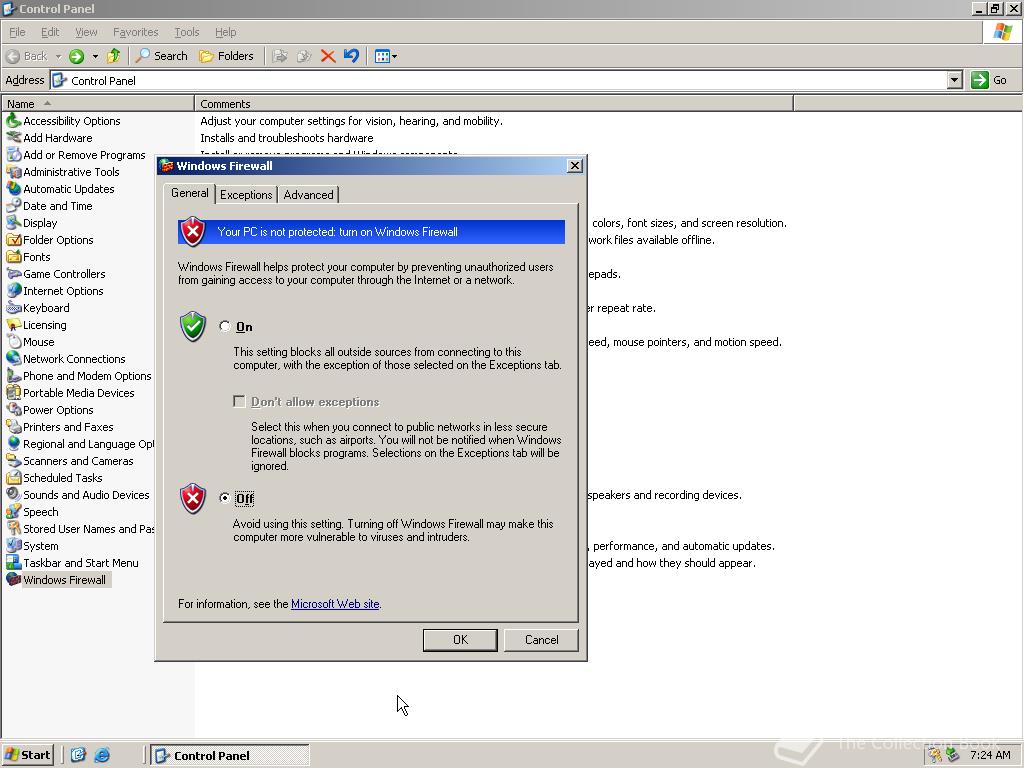This screenshot has width=1024, height=768.
Task: Click the toolbar Up folder button
Action: pos(114,56)
